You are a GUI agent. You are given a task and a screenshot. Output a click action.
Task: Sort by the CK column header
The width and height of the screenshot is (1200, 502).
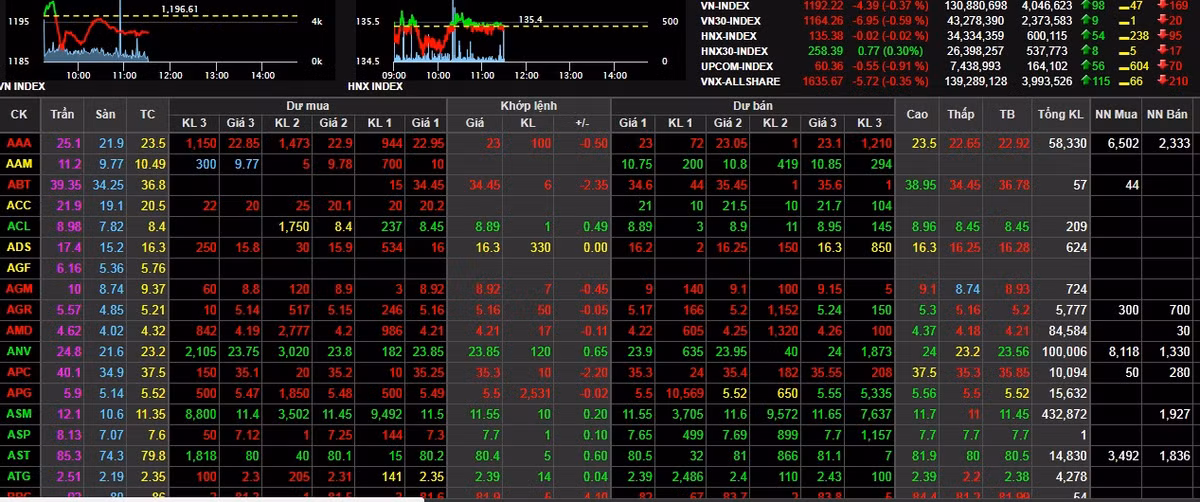[x=18, y=114]
